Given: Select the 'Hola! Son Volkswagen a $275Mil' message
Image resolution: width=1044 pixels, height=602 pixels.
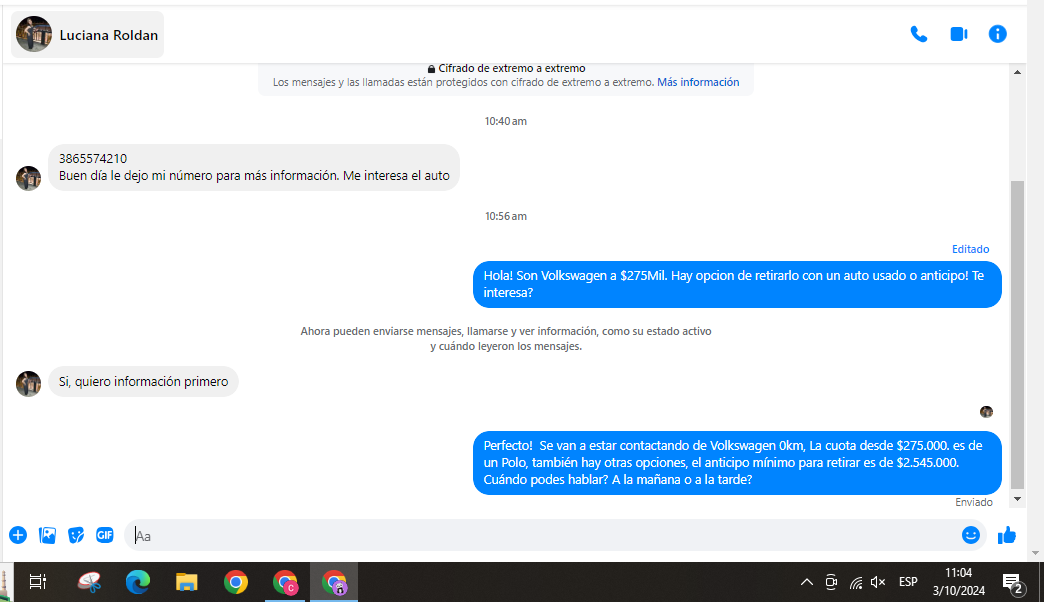Looking at the screenshot, I should (737, 284).
